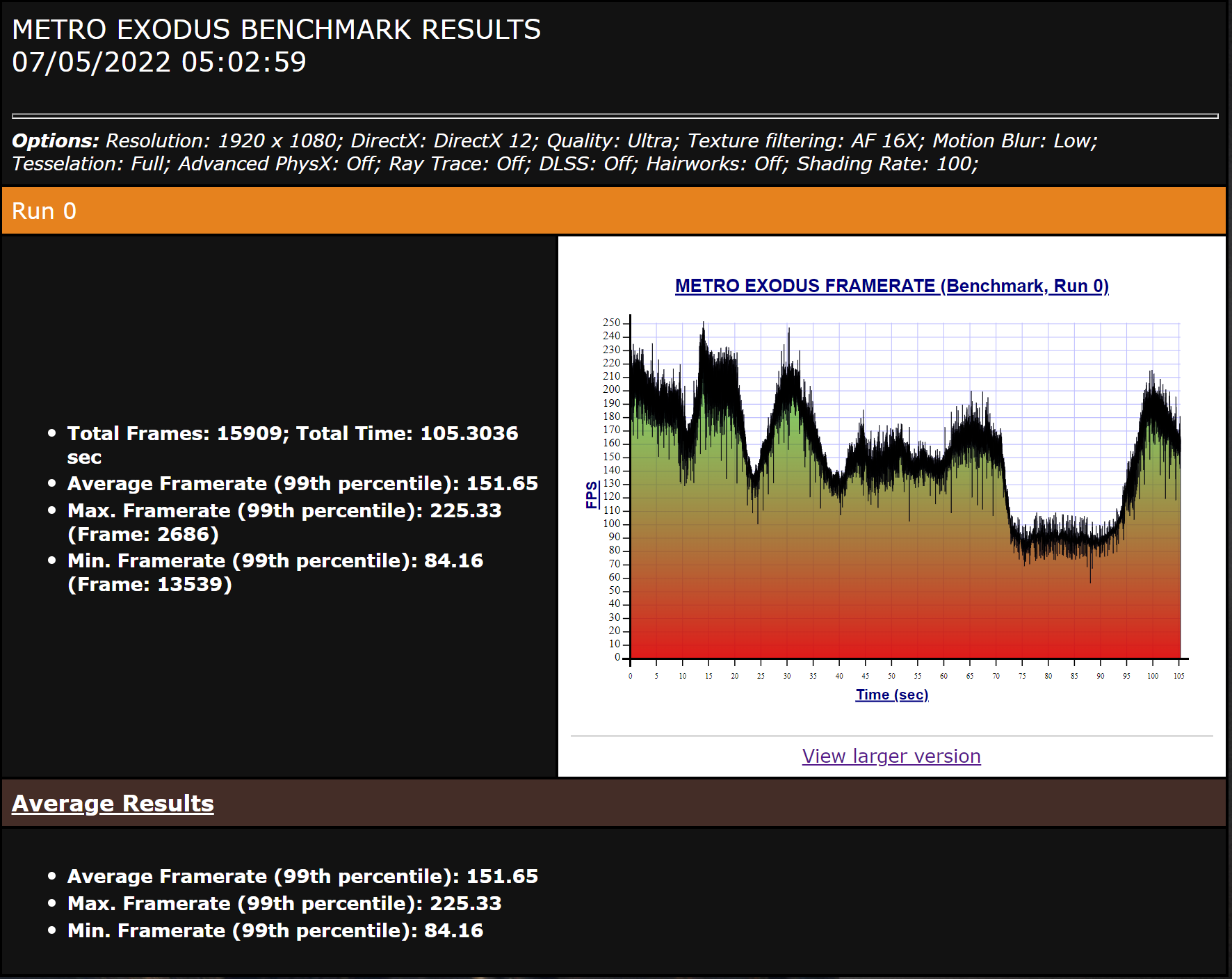
Task: Select Run 0 Min. Framerate 84.16 line
Action: coord(275,572)
